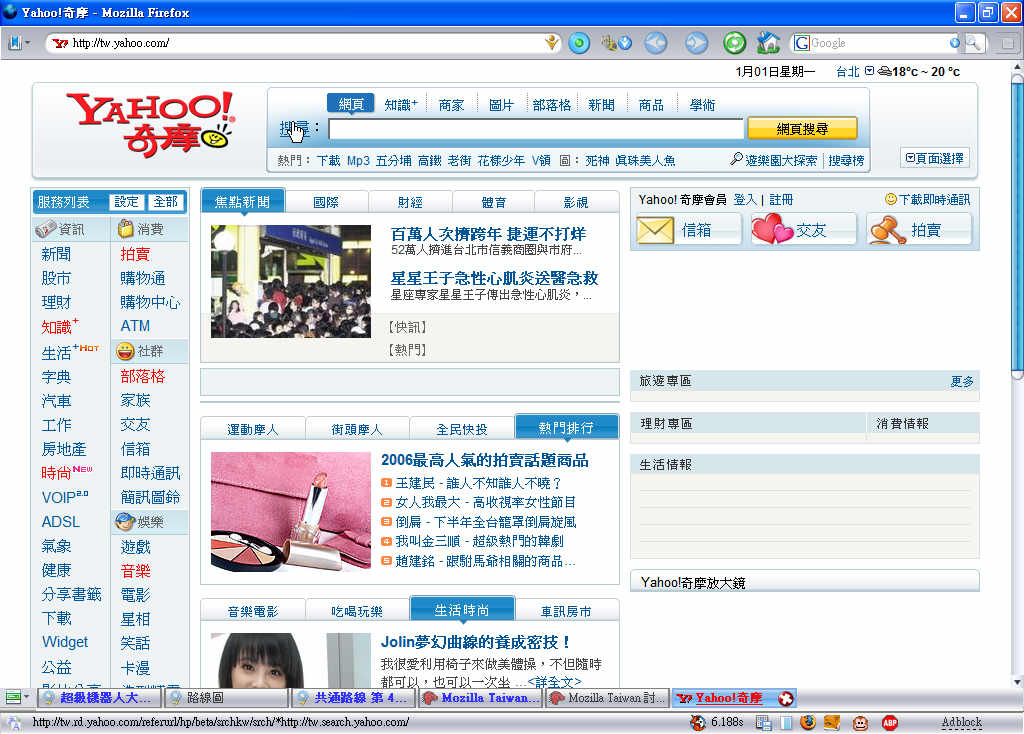Switch to the 國際 news tab
Screen dimensions: 1024x734
326,202
